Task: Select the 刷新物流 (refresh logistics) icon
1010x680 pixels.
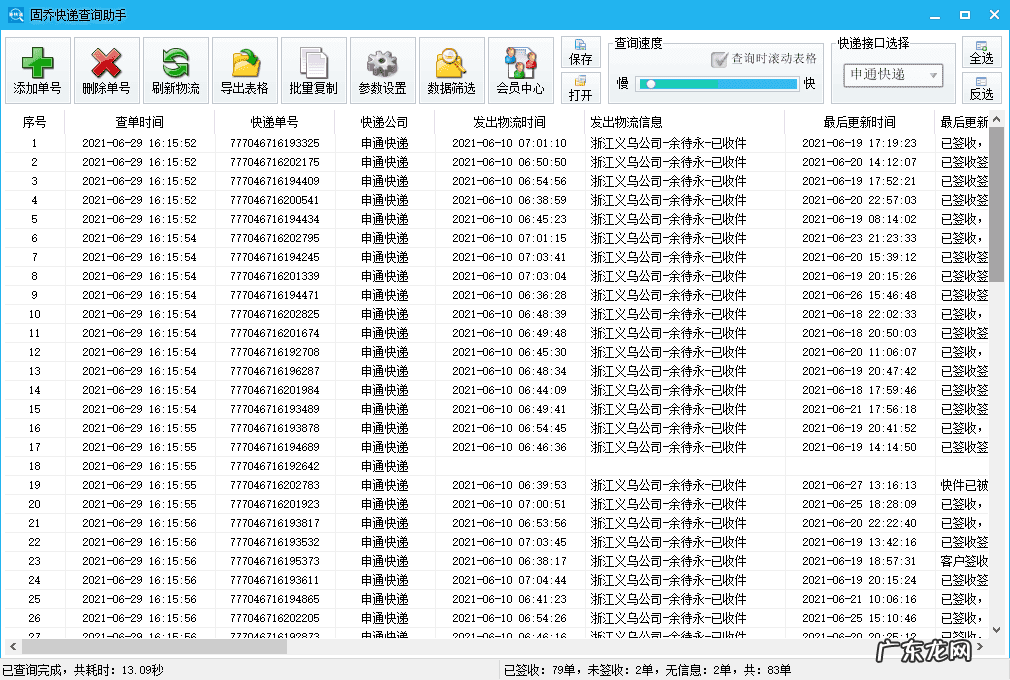Action: [x=177, y=68]
